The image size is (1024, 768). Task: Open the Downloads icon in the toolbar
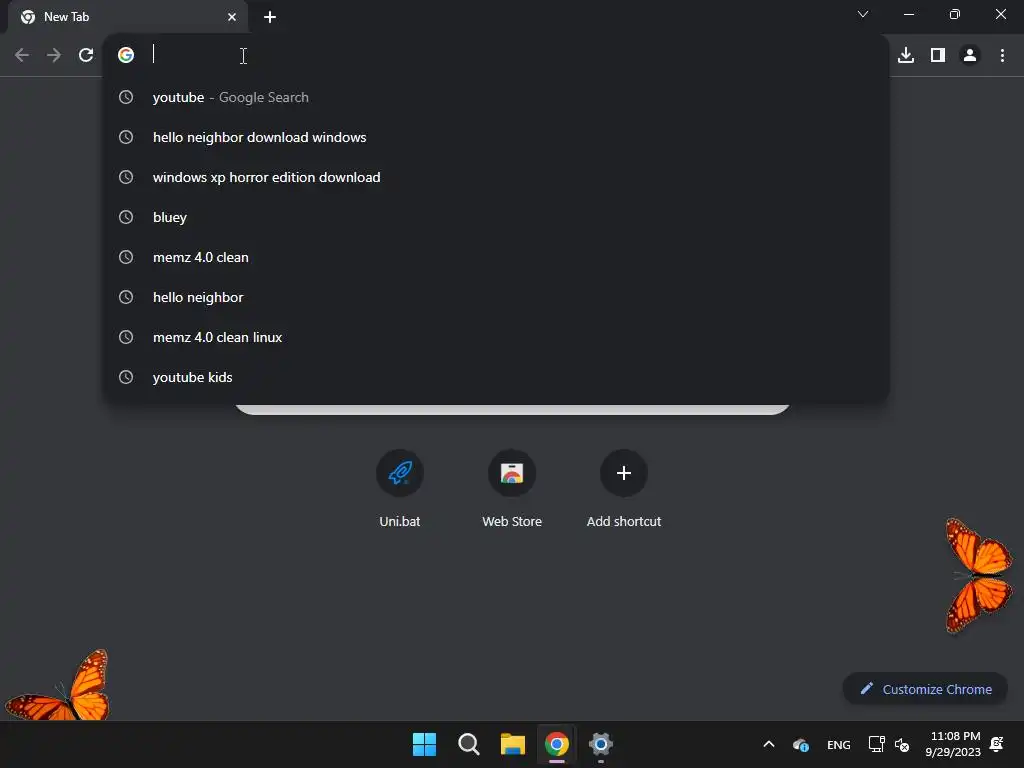[906, 55]
